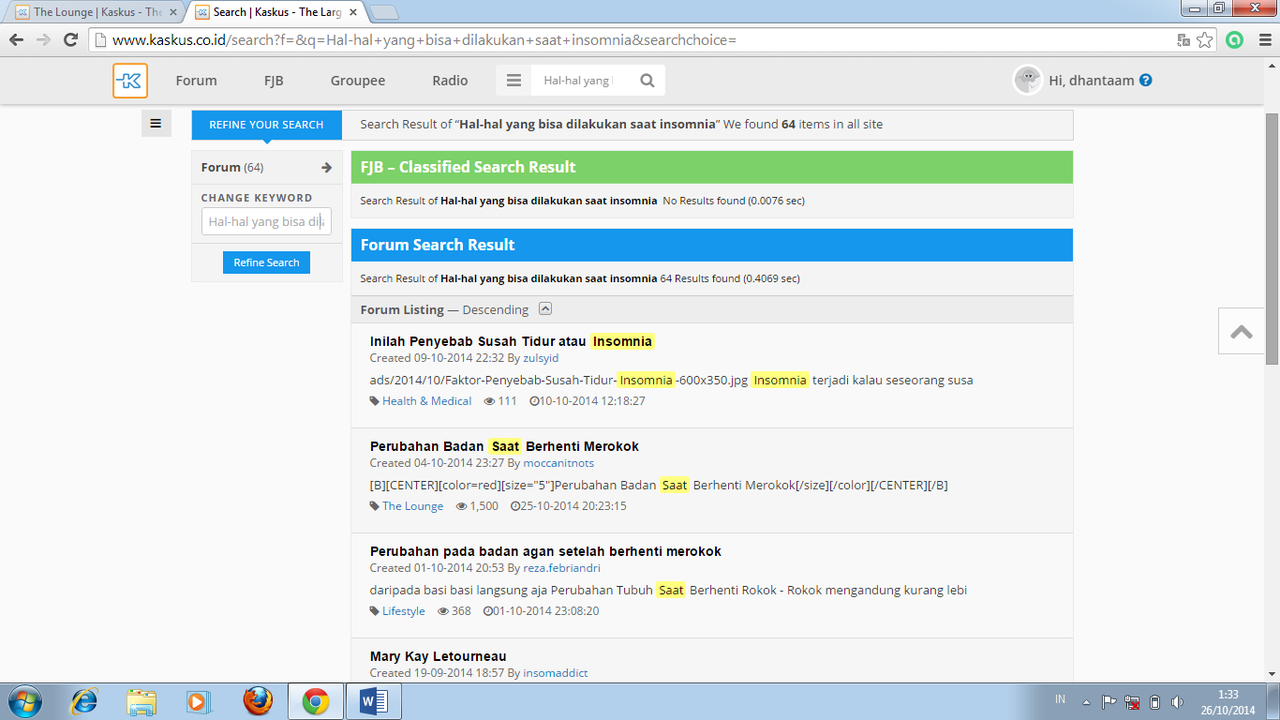Click Hi, dhantaam greeting text
The image size is (1280, 720).
[x=1091, y=81]
